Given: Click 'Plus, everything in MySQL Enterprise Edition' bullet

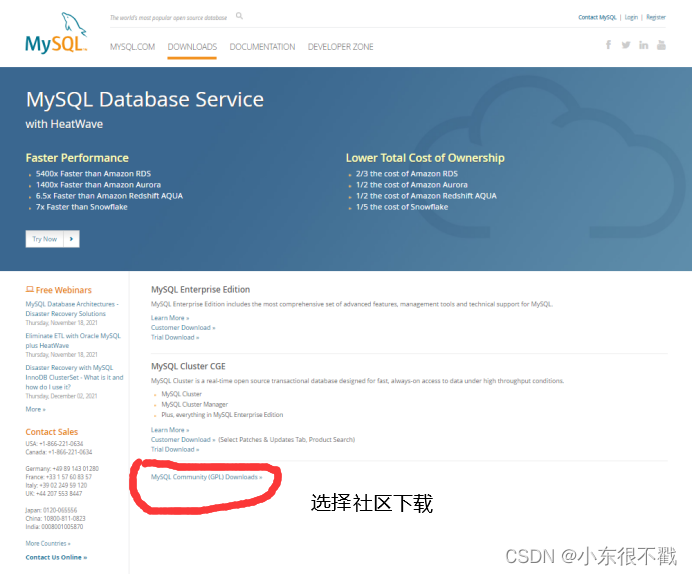Looking at the screenshot, I should click(x=222, y=415).
